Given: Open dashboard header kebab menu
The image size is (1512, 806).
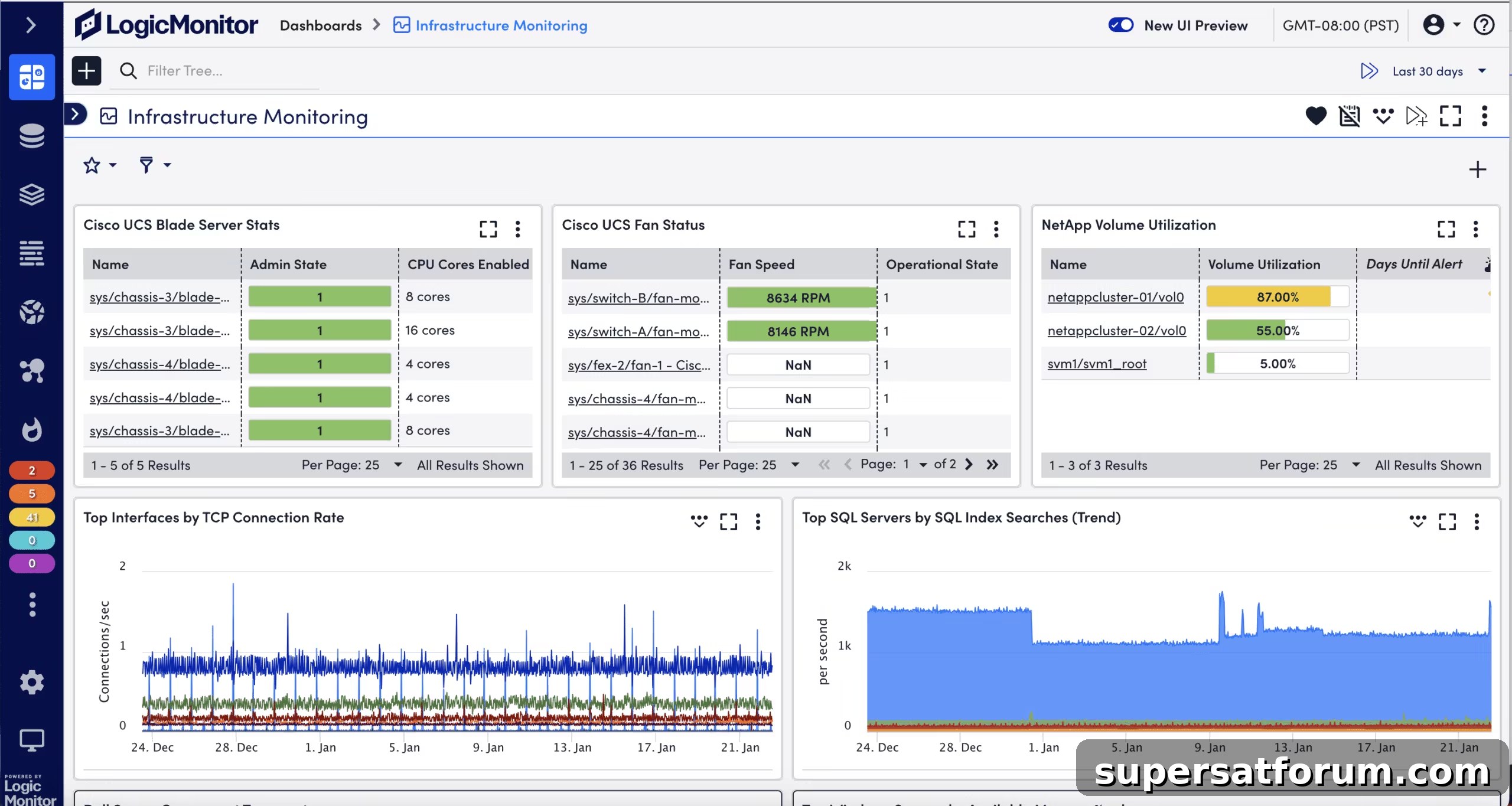Looking at the screenshot, I should [x=1484, y=116].
